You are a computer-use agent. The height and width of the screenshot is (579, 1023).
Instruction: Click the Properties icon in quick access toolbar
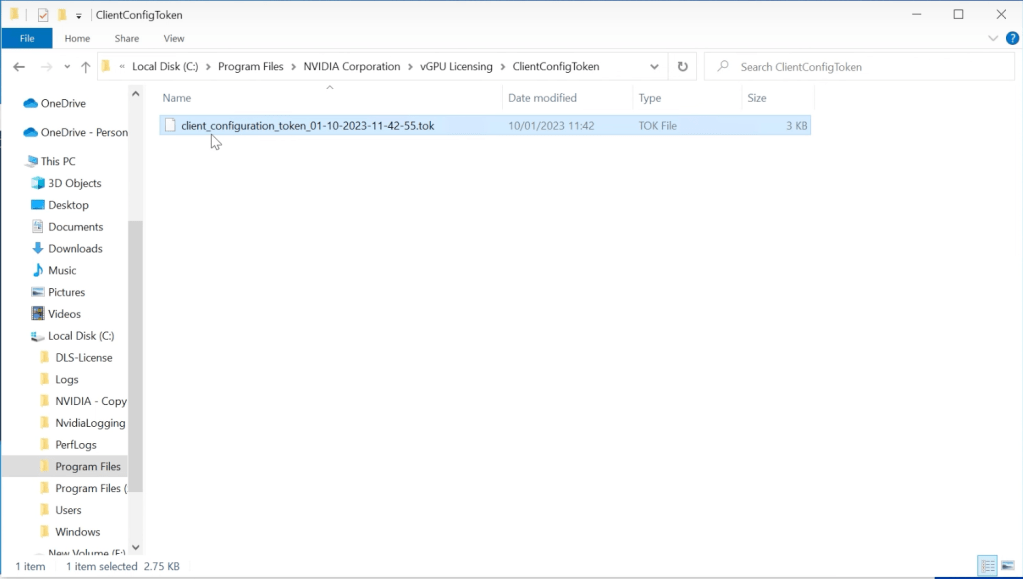point(43,15)
